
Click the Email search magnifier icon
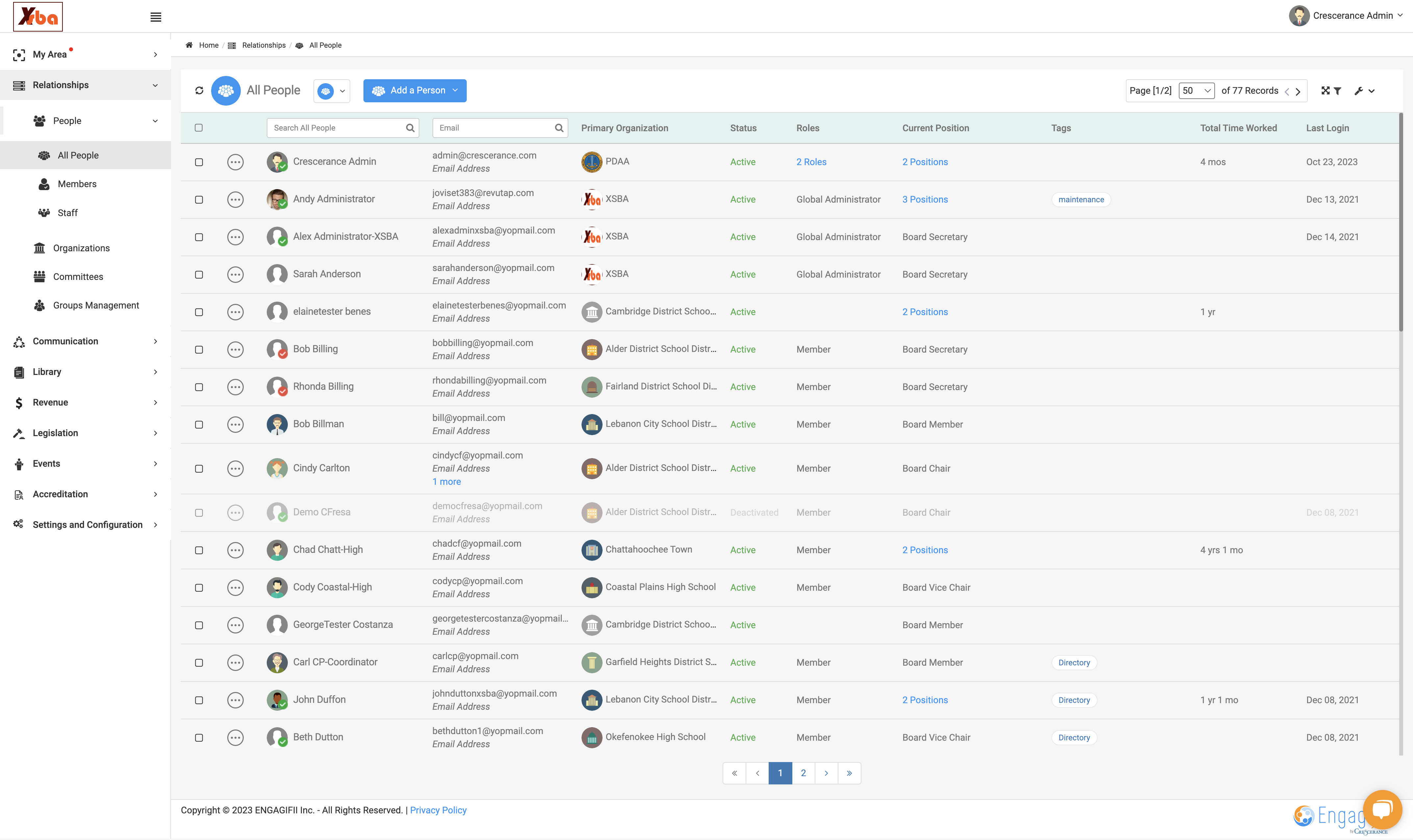tap(559, 128)
